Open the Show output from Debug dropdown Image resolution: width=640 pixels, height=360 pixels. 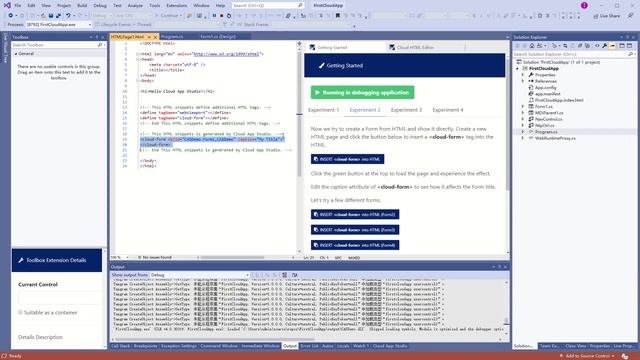point(200,275)
